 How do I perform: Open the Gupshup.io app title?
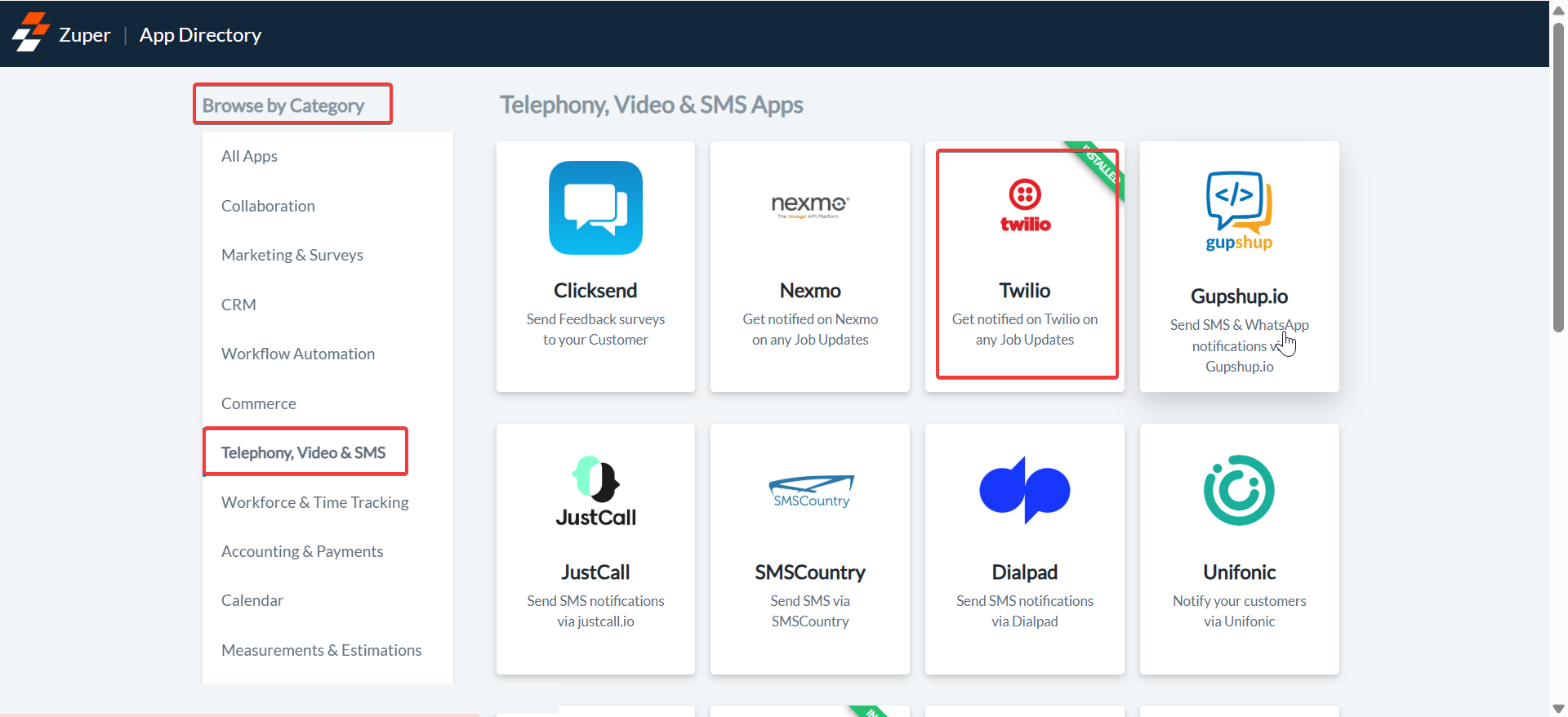click(x=1239, y=296)
